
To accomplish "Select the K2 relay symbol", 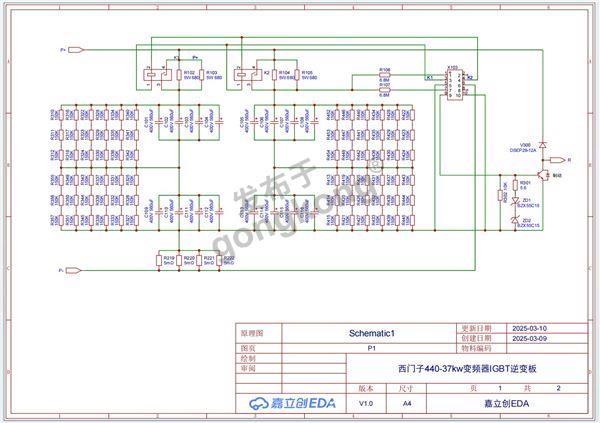I will coord(244,73).
